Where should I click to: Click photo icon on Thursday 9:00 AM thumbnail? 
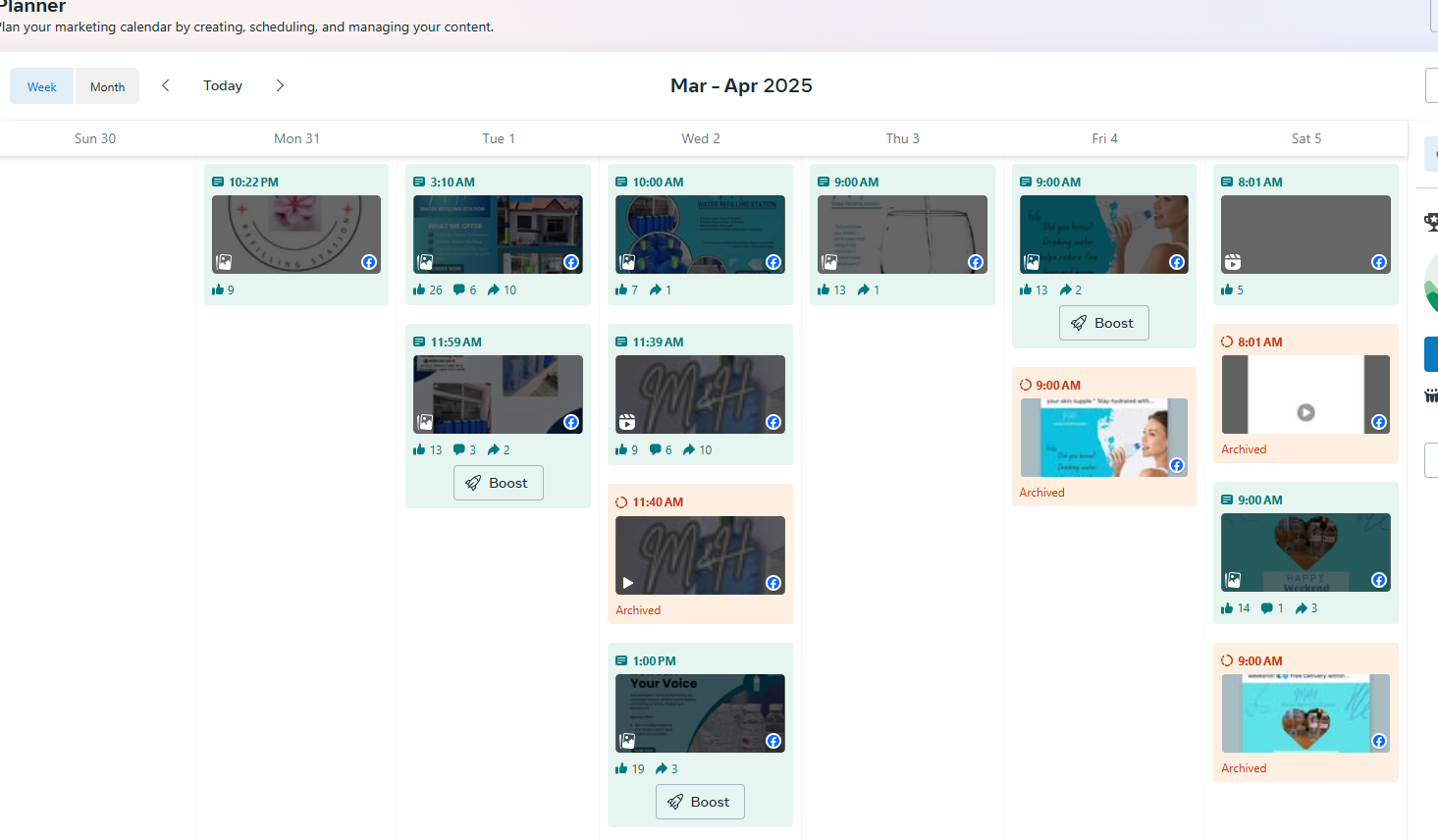click(x=829, y=262)
